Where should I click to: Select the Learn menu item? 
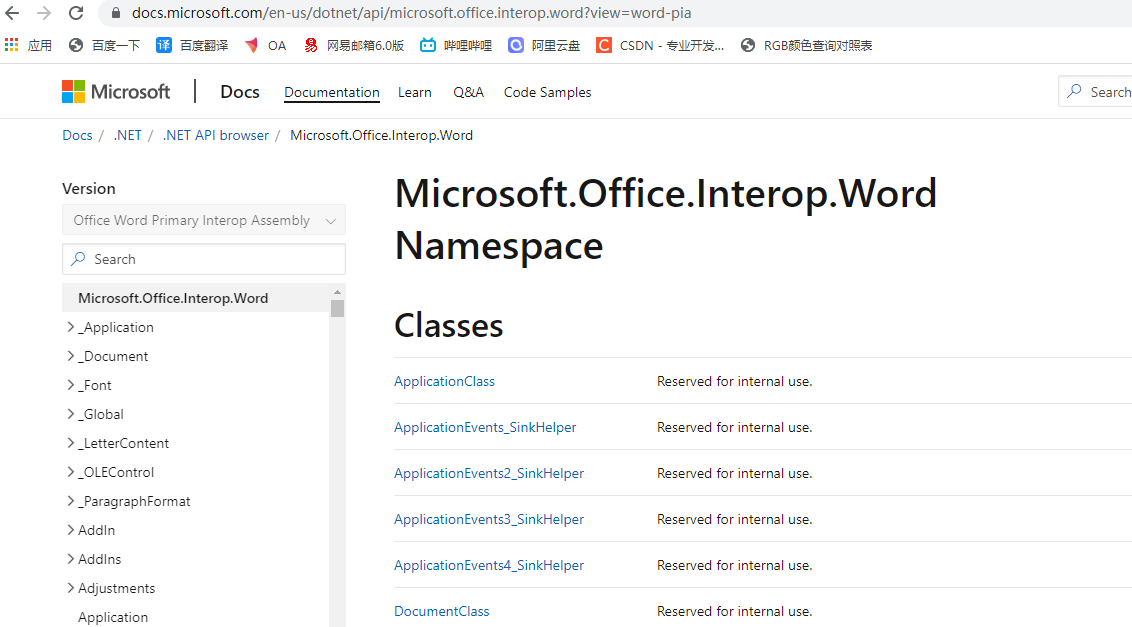[414, 92]
